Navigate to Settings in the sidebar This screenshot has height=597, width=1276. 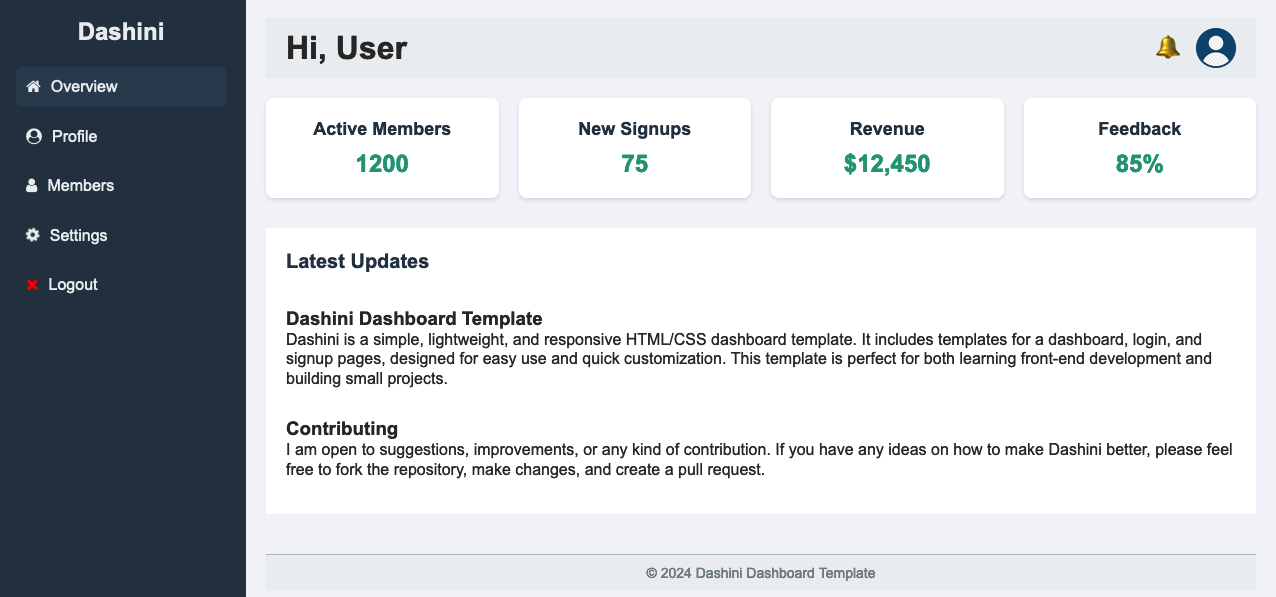click(x=78, y=235)
